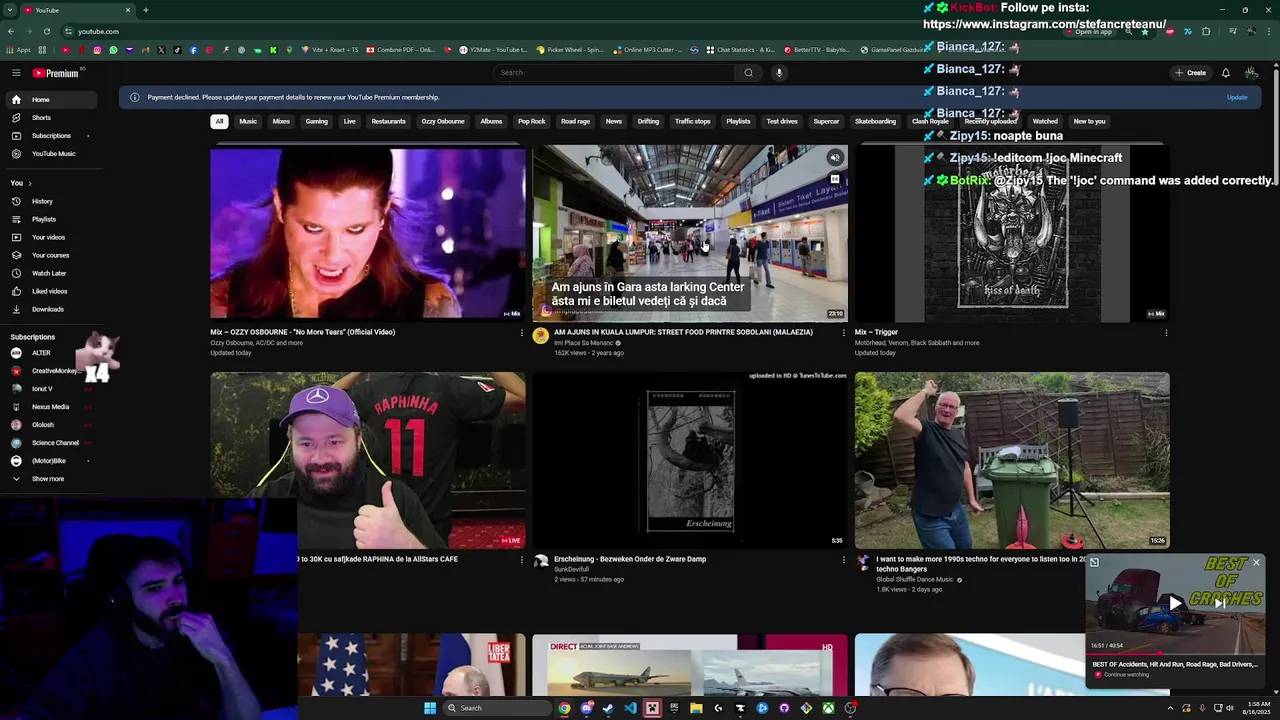Select the Gaming filter chip
Screen dimensions: 1280x720
click(317, 121)
